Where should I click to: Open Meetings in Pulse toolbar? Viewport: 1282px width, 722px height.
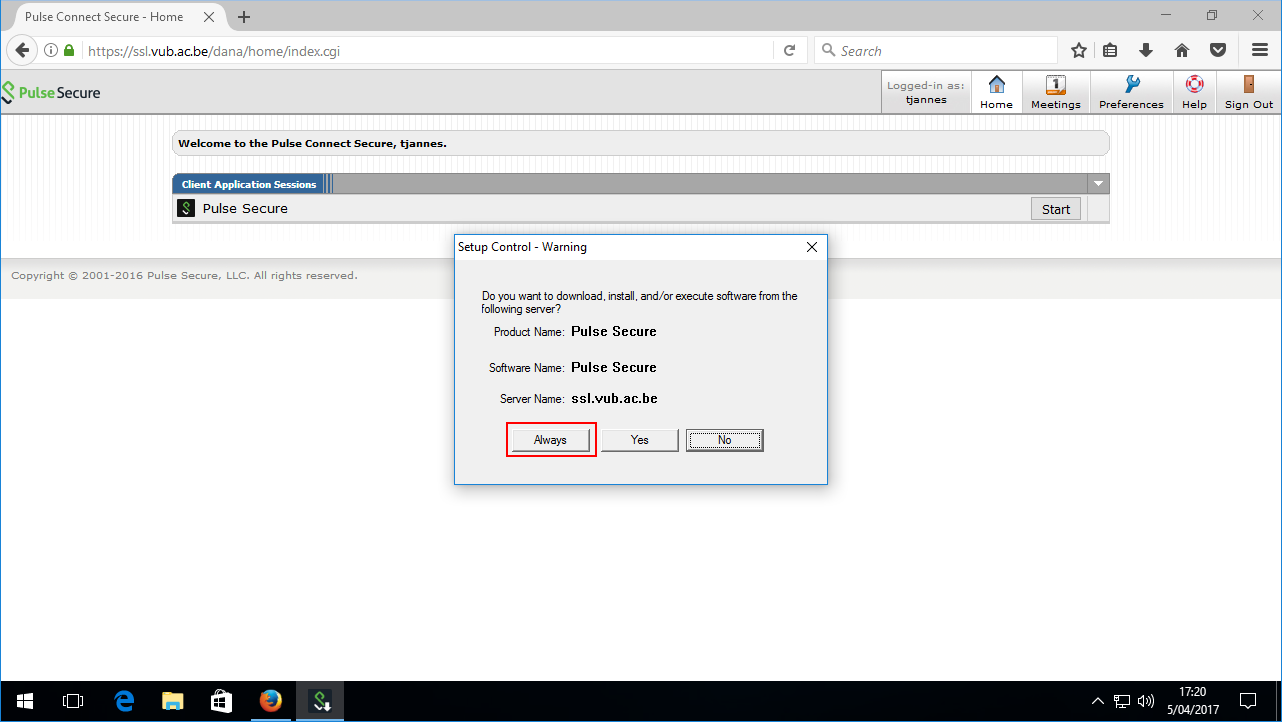coord(1056,92)
